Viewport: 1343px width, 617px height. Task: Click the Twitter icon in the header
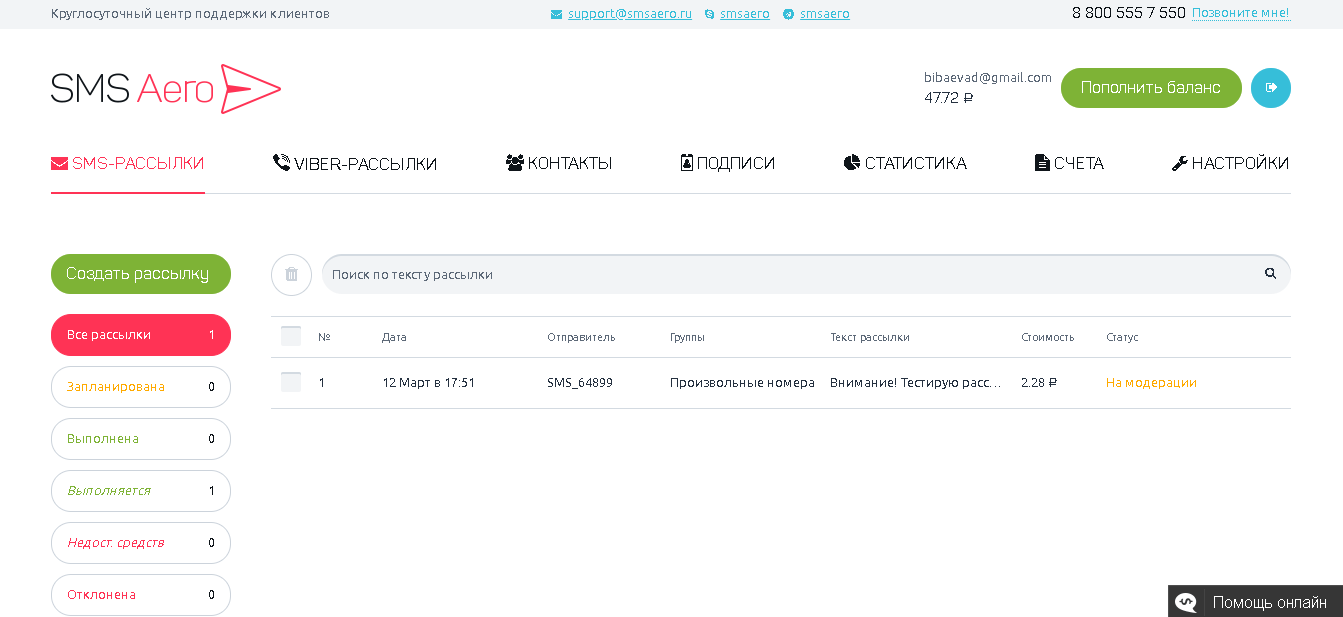789,13
